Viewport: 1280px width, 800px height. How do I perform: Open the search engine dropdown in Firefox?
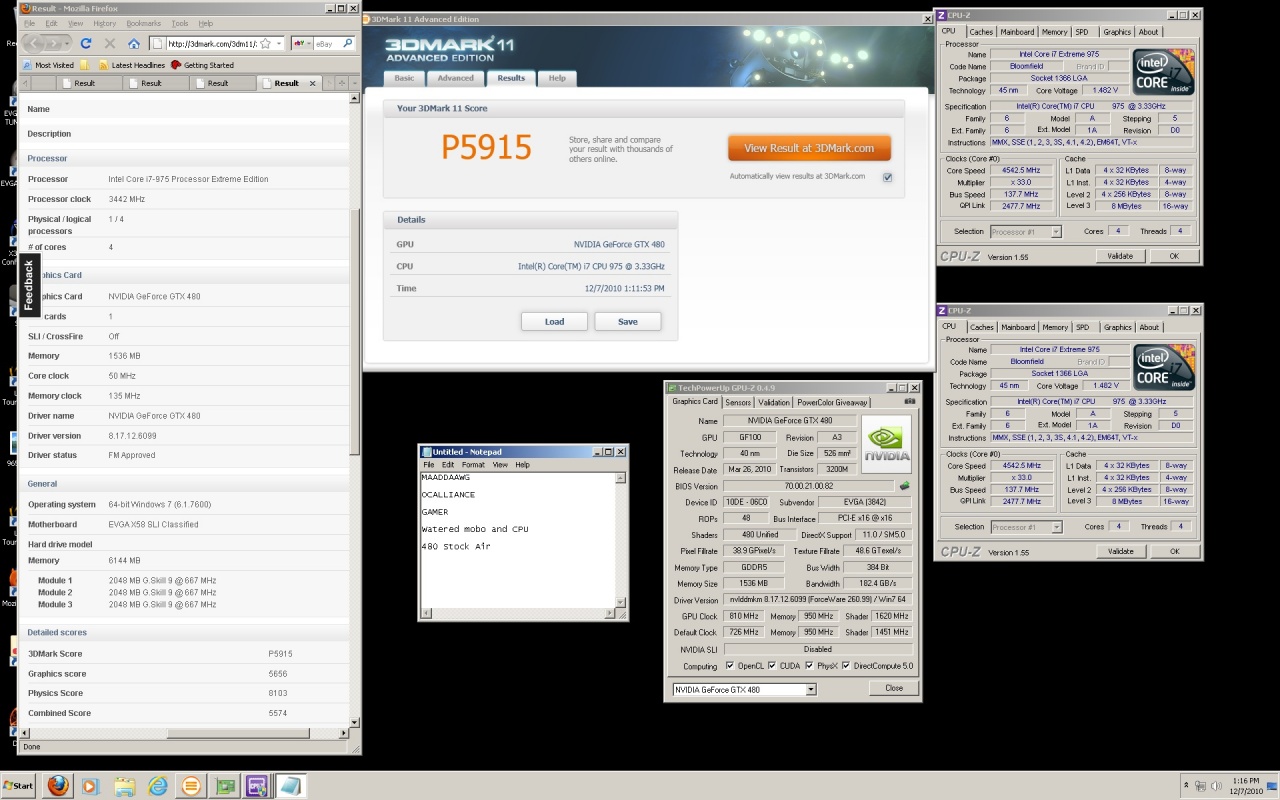coord(301,43)
